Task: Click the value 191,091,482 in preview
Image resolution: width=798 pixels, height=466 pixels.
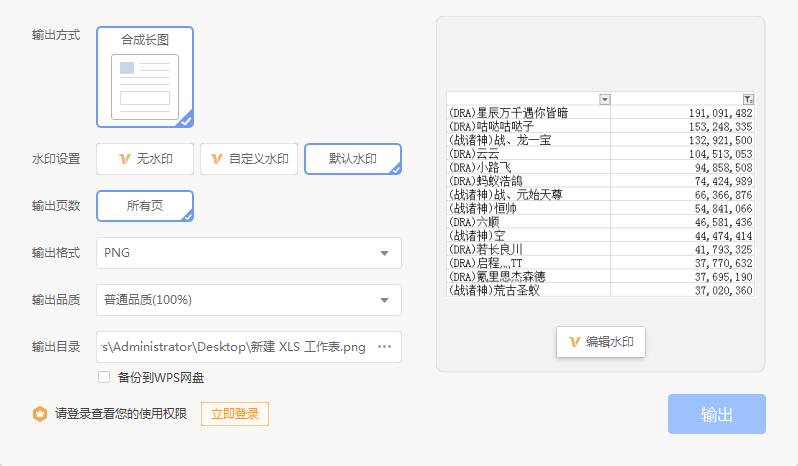Action: (x=721, y=113)
